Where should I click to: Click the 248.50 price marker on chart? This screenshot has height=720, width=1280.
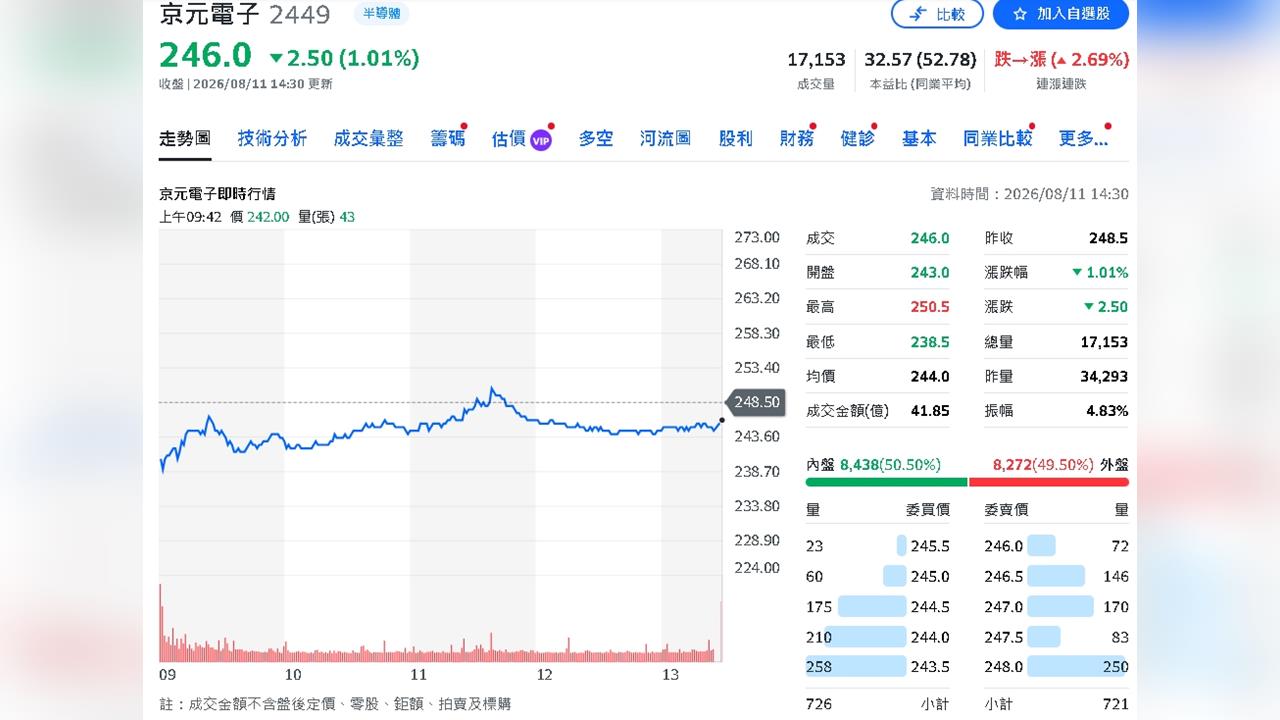click(754, 402)
